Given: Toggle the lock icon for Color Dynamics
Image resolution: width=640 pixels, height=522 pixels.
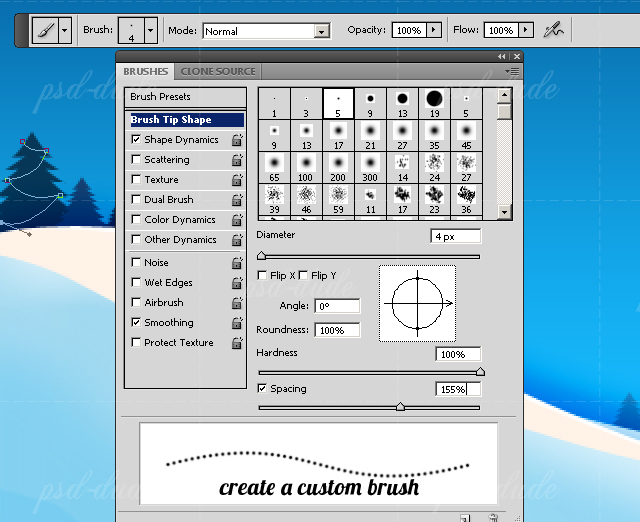Looking at the screenshot, I should (237, 220).
